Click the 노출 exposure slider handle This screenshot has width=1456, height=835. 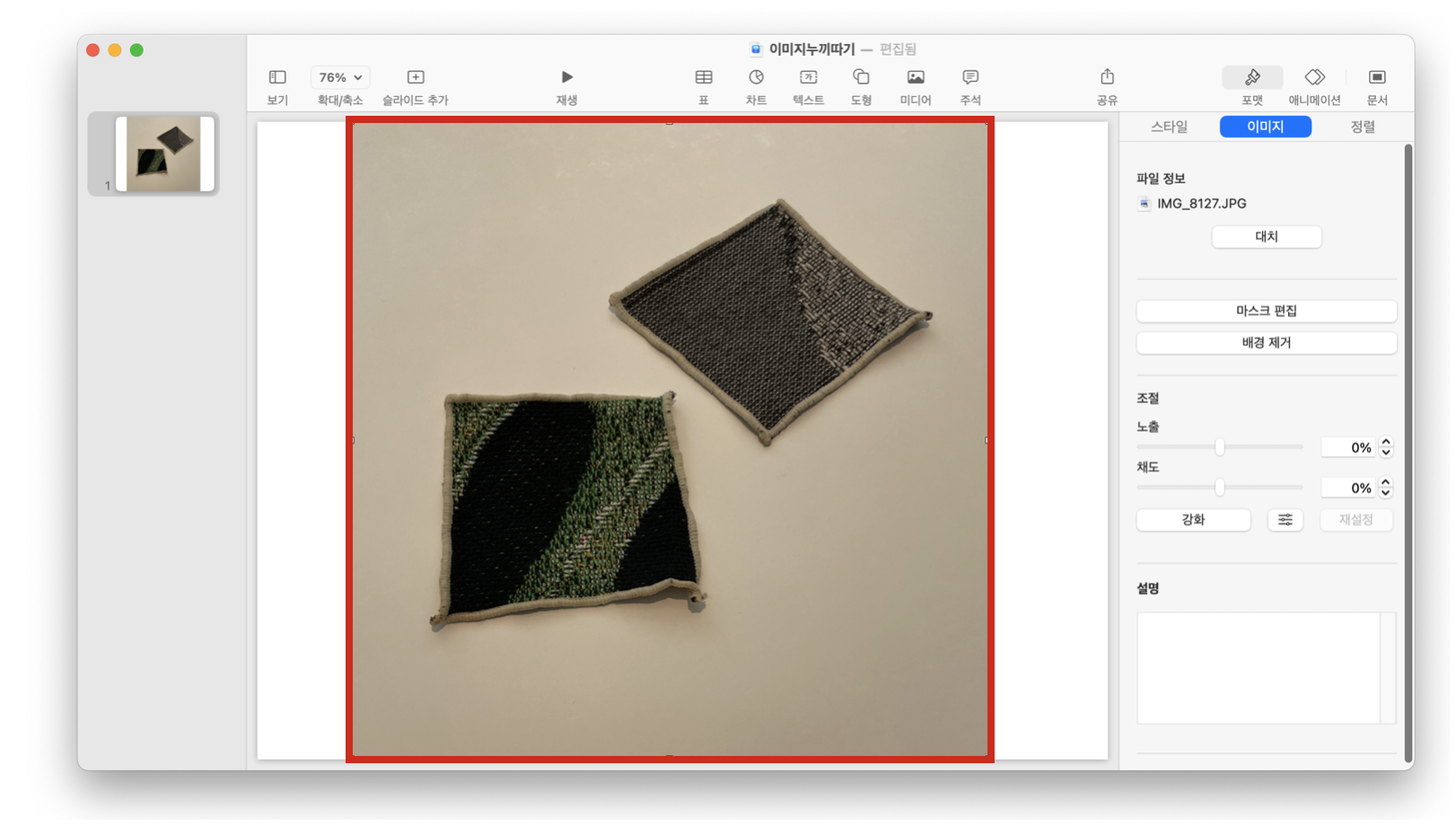[1219, 447]
